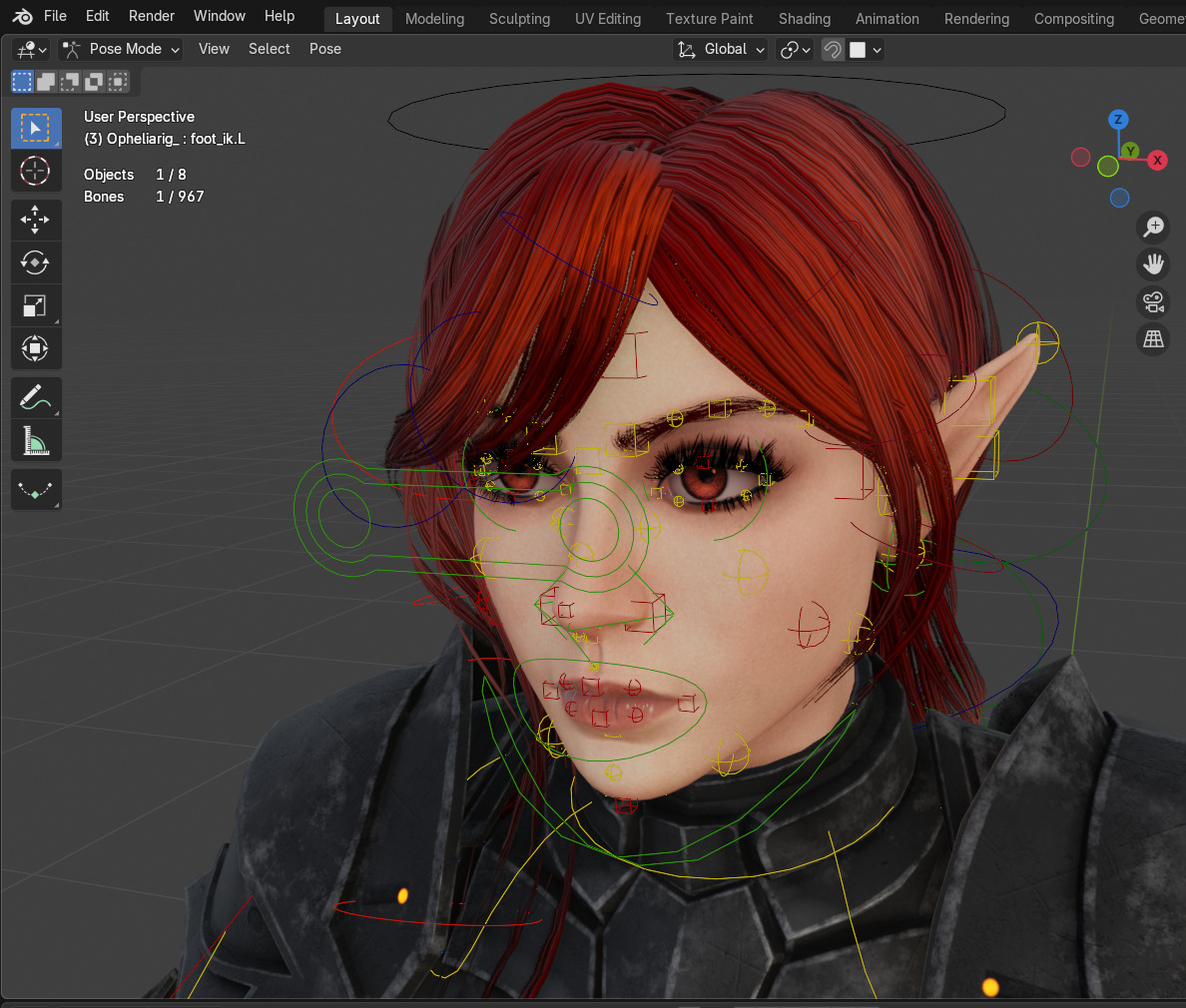Screen dimensions: 1186x1008
Task: Set selection mode to new selection
Action: pyautogui.click(x=22, y=82)
